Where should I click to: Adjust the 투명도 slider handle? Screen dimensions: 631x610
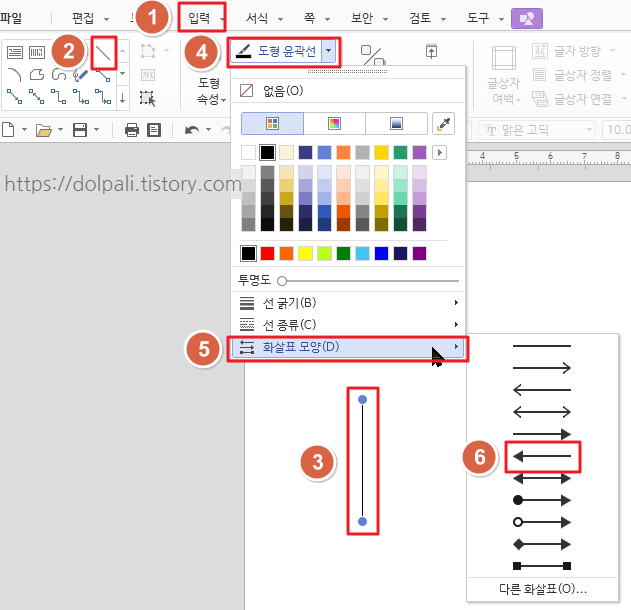click(282, 281)
